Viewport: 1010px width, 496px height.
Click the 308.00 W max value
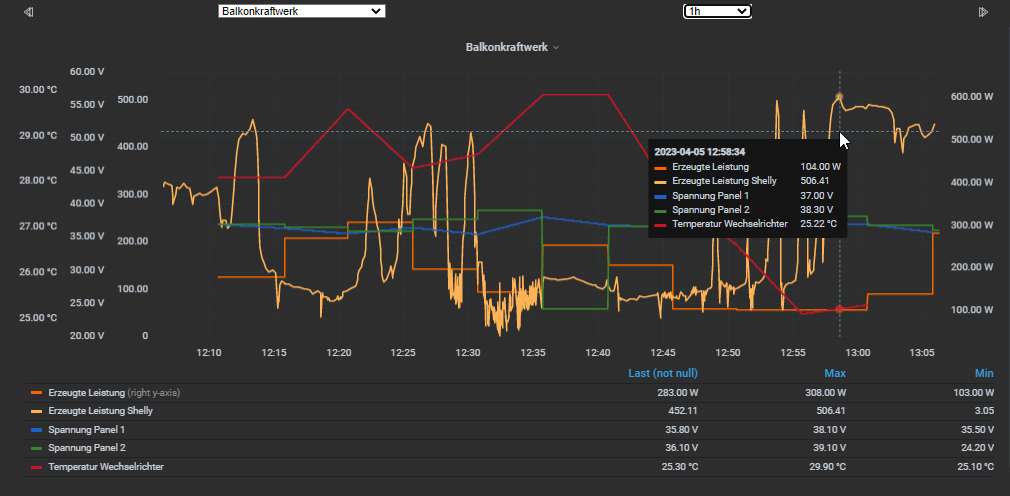(x=824, y=392)
